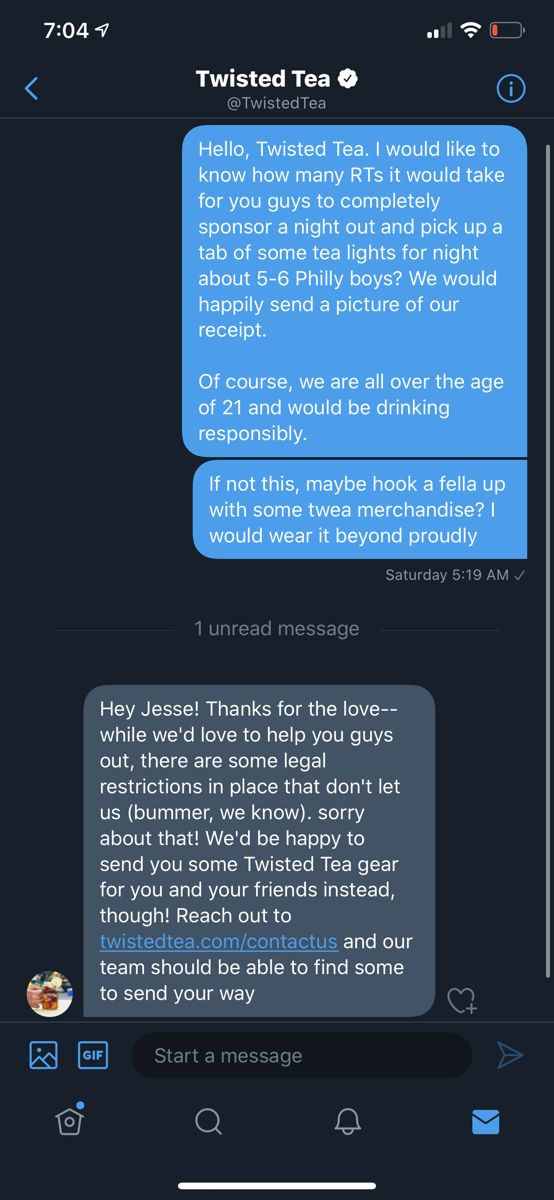Tap the Twisted Tea conversation title

click(265, 78)
